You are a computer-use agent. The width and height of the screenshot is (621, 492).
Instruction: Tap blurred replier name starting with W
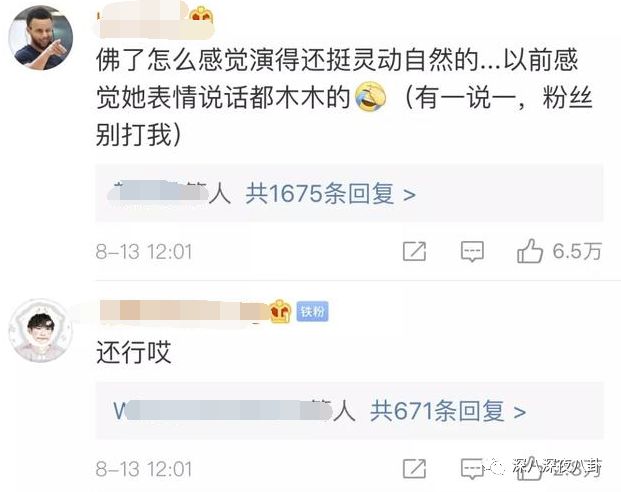tap(223, 411)
